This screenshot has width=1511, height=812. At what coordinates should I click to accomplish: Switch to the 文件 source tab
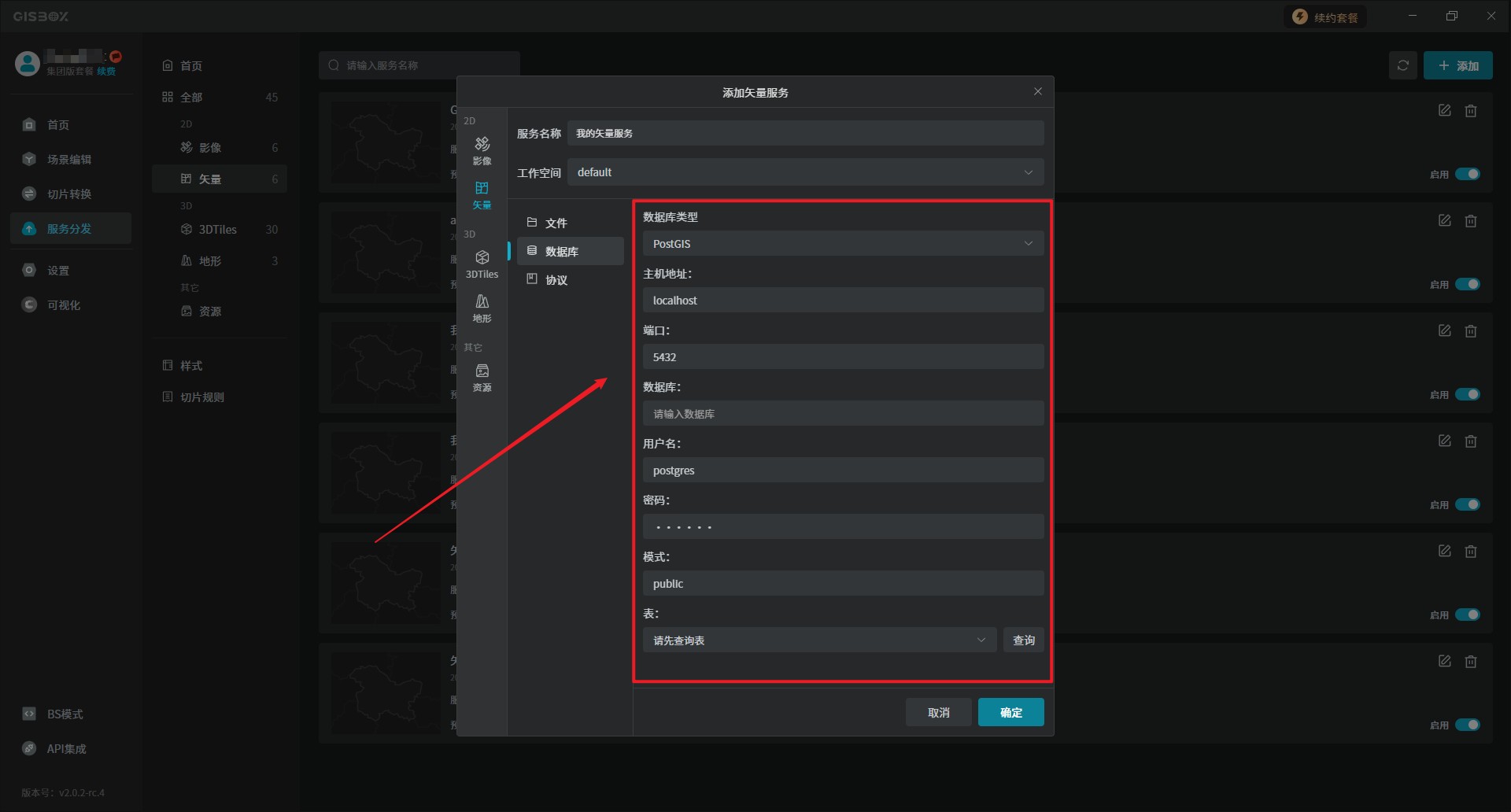[556, 223]
